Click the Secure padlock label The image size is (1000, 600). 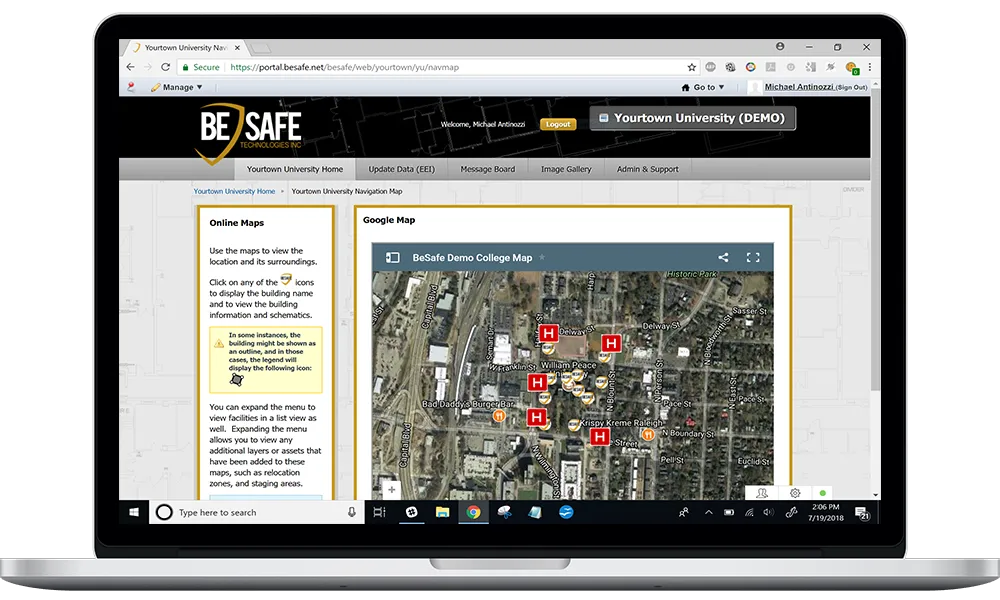pos(200,67)
